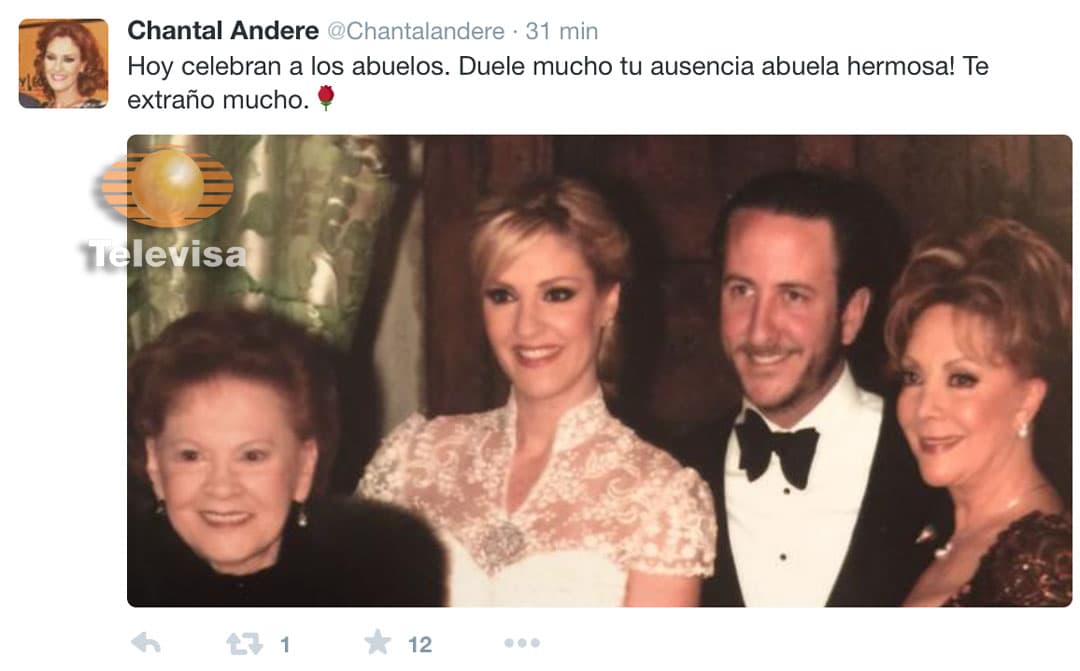Click the retweet count 1
1080x671 pixels.
click(284, 645)
